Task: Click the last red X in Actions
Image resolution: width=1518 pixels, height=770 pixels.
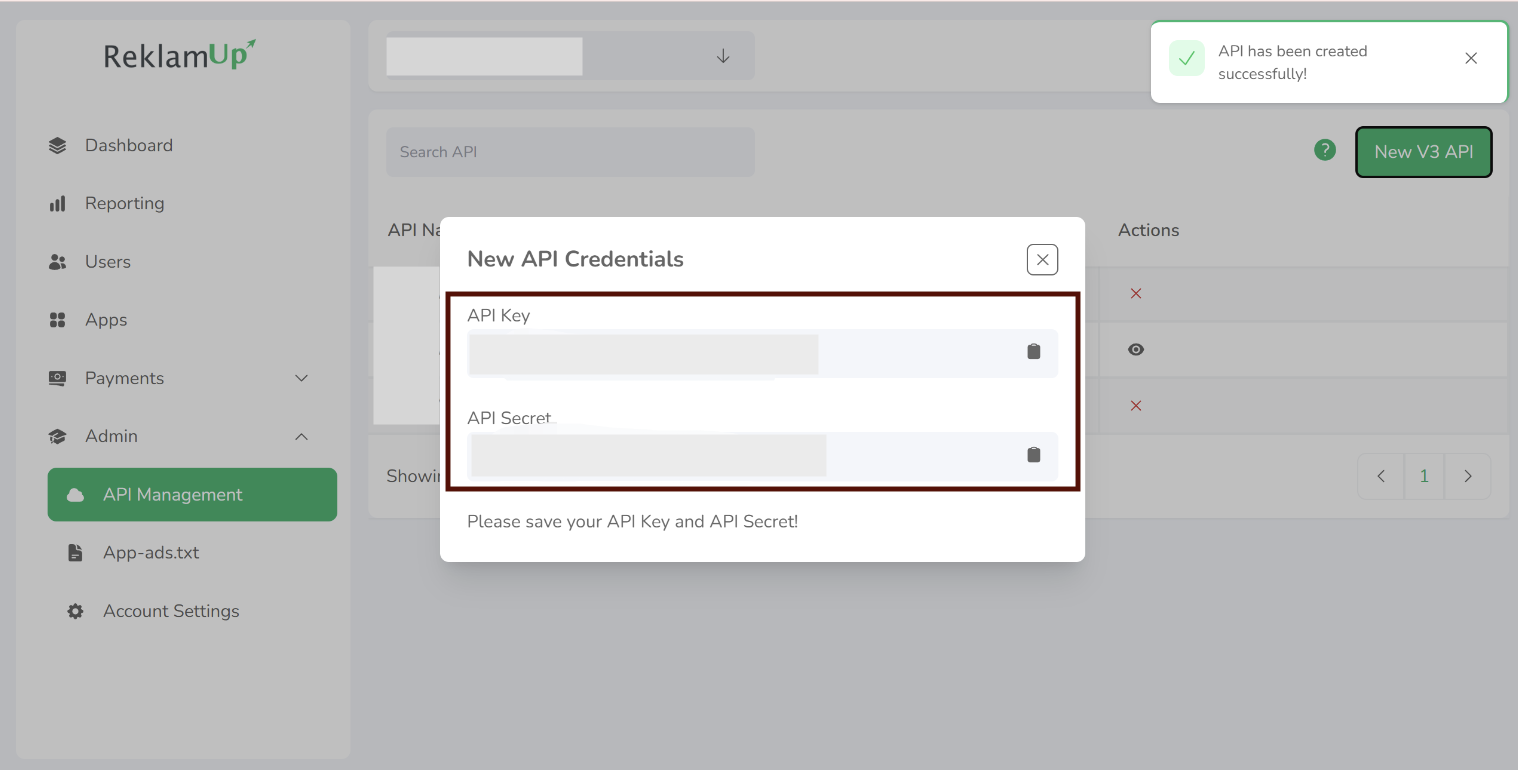Action: coord(1136,406)
